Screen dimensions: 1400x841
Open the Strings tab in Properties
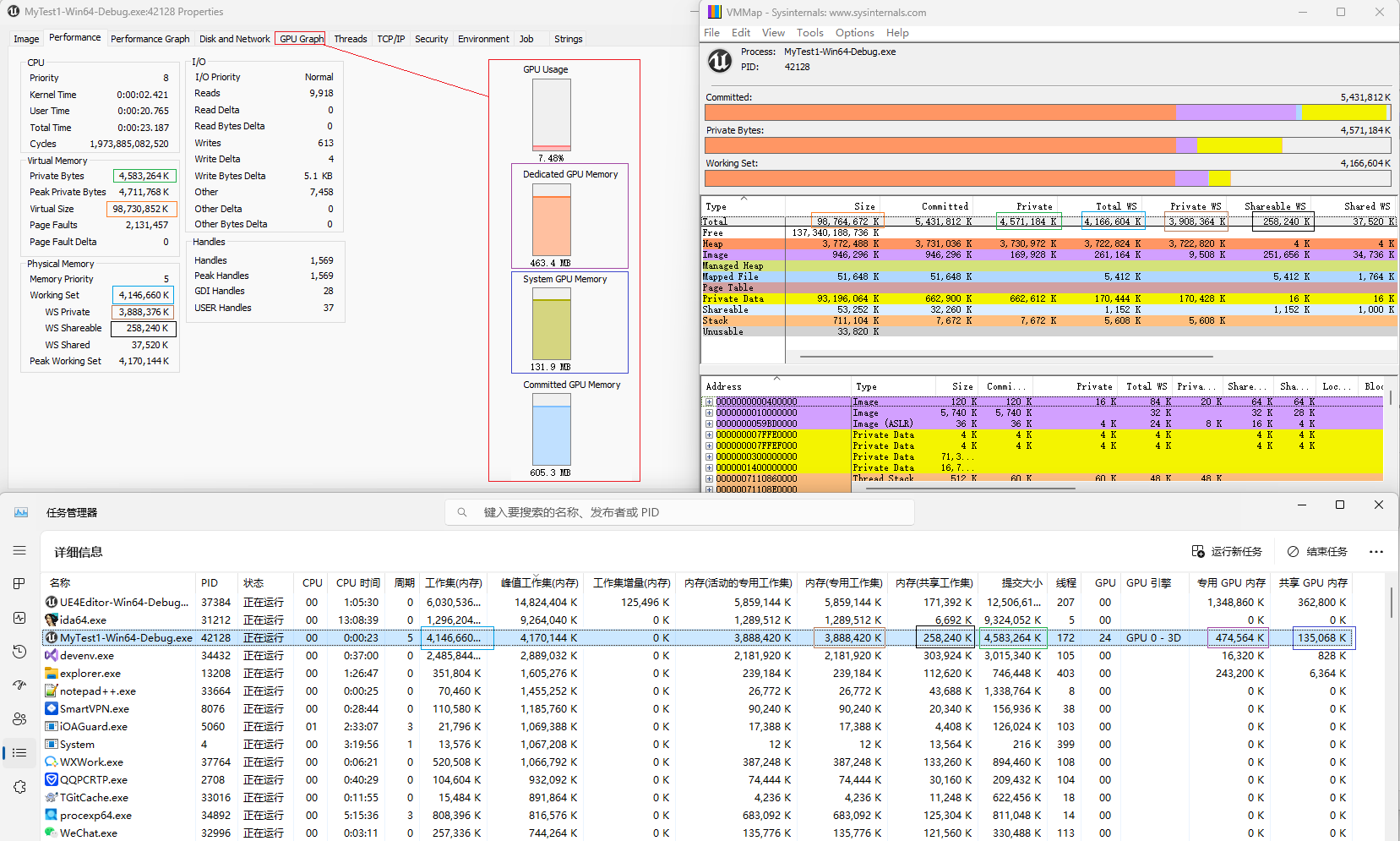[x=568, y=39]
